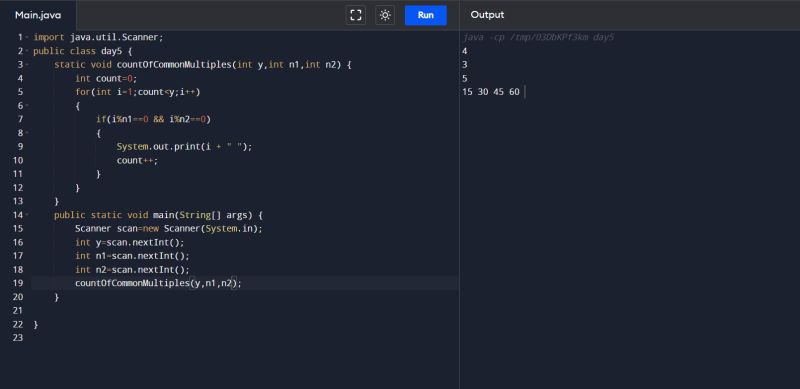Click the count++ statement on line 10

pyautogui.click(x=137, y=160)
